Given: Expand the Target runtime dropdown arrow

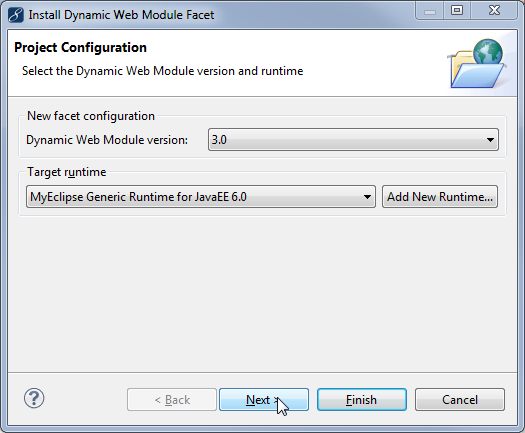Looking at the screenshot, I should tap(367, 197).
